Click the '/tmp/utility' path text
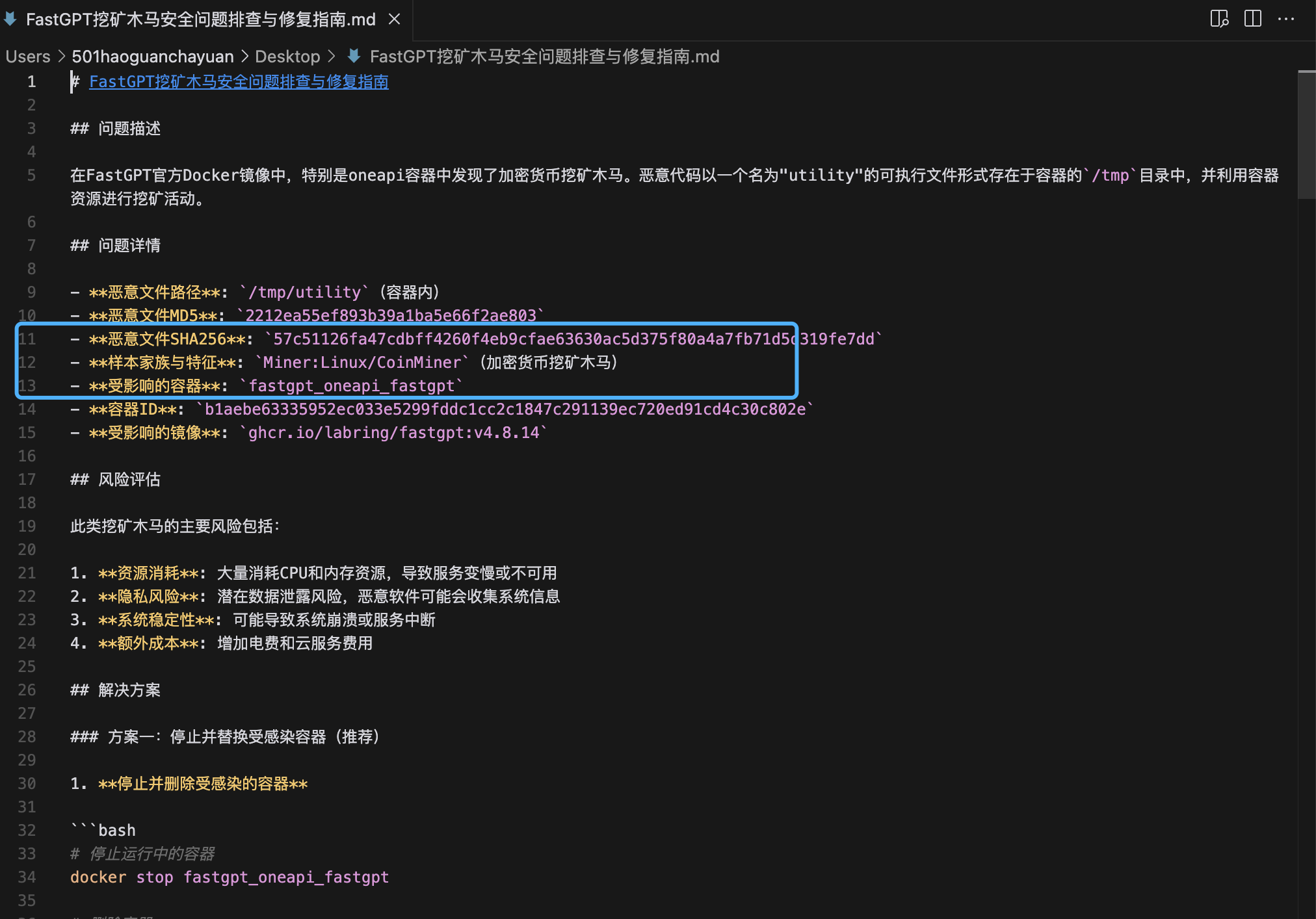 click(305, 292)
